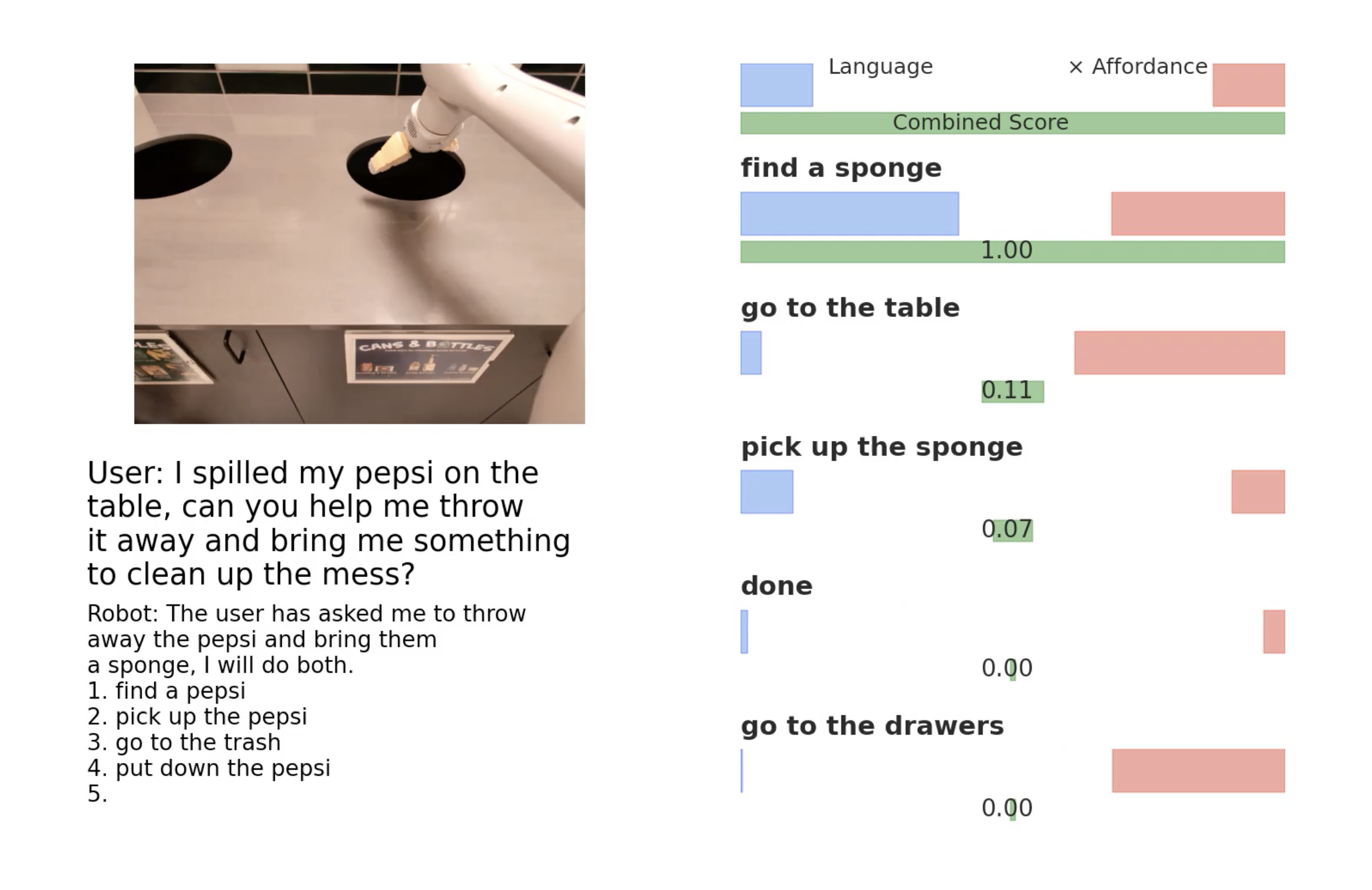This screenshot has height=890, width=1372.
Task: Click the red affordance bar for 'go to the table'
Action: coord(1179,353)
